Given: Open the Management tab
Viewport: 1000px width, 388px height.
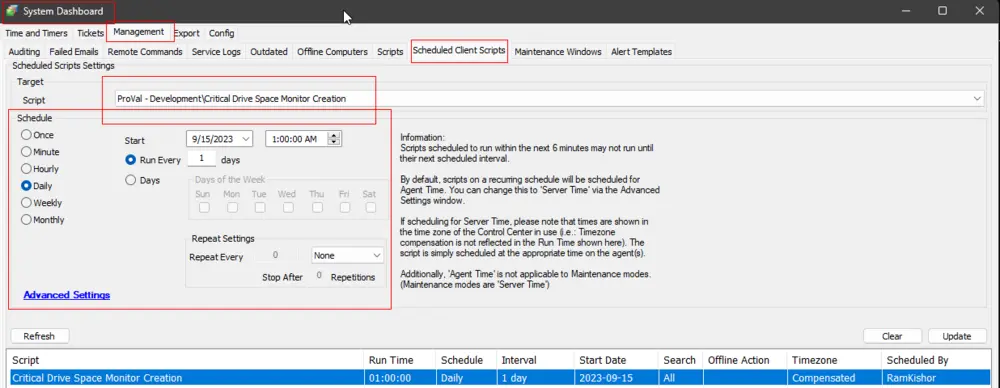Looking at the screenshot, I should coord(138,31).
